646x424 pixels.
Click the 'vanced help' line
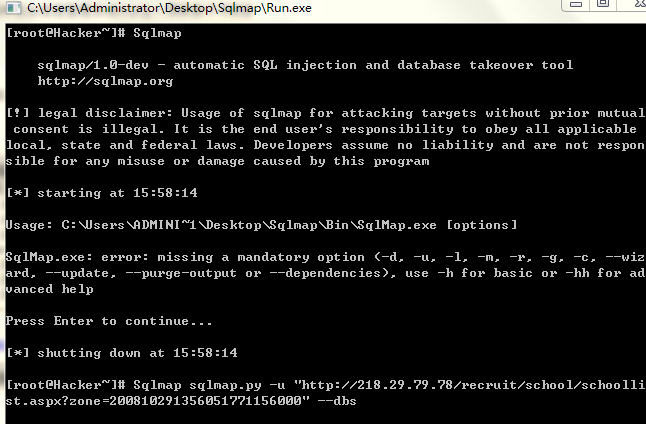tap(50, 289)
